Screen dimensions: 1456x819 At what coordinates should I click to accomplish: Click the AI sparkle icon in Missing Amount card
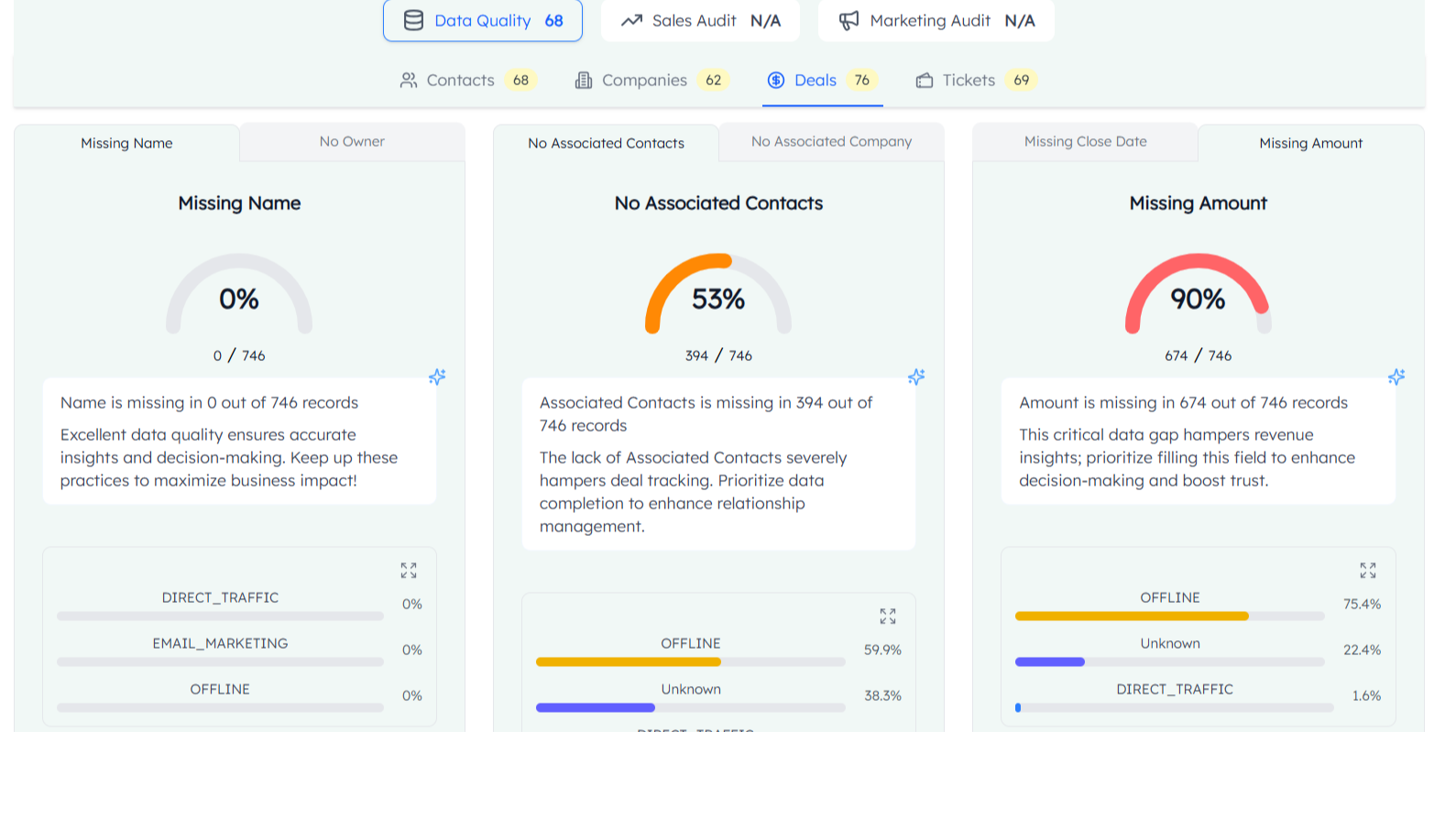[x=1396, y=377]
